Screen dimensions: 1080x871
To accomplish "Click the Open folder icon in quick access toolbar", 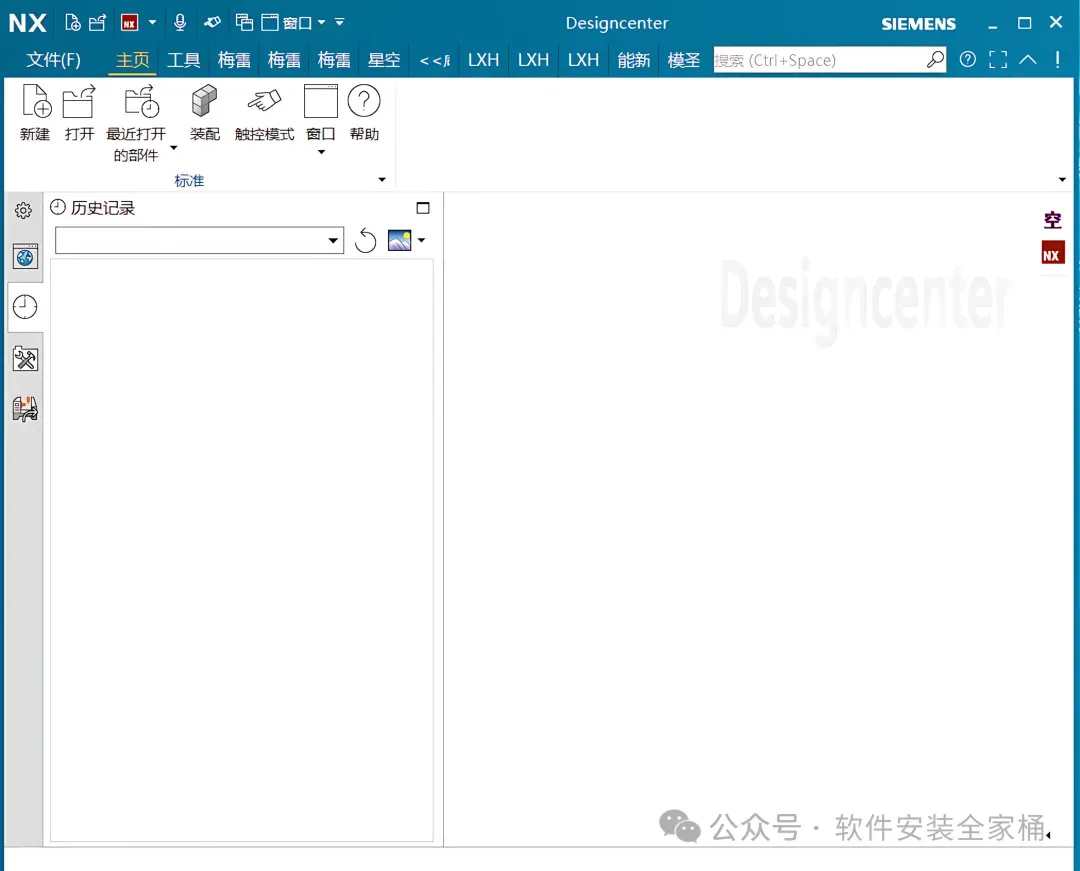I will 98,23.
